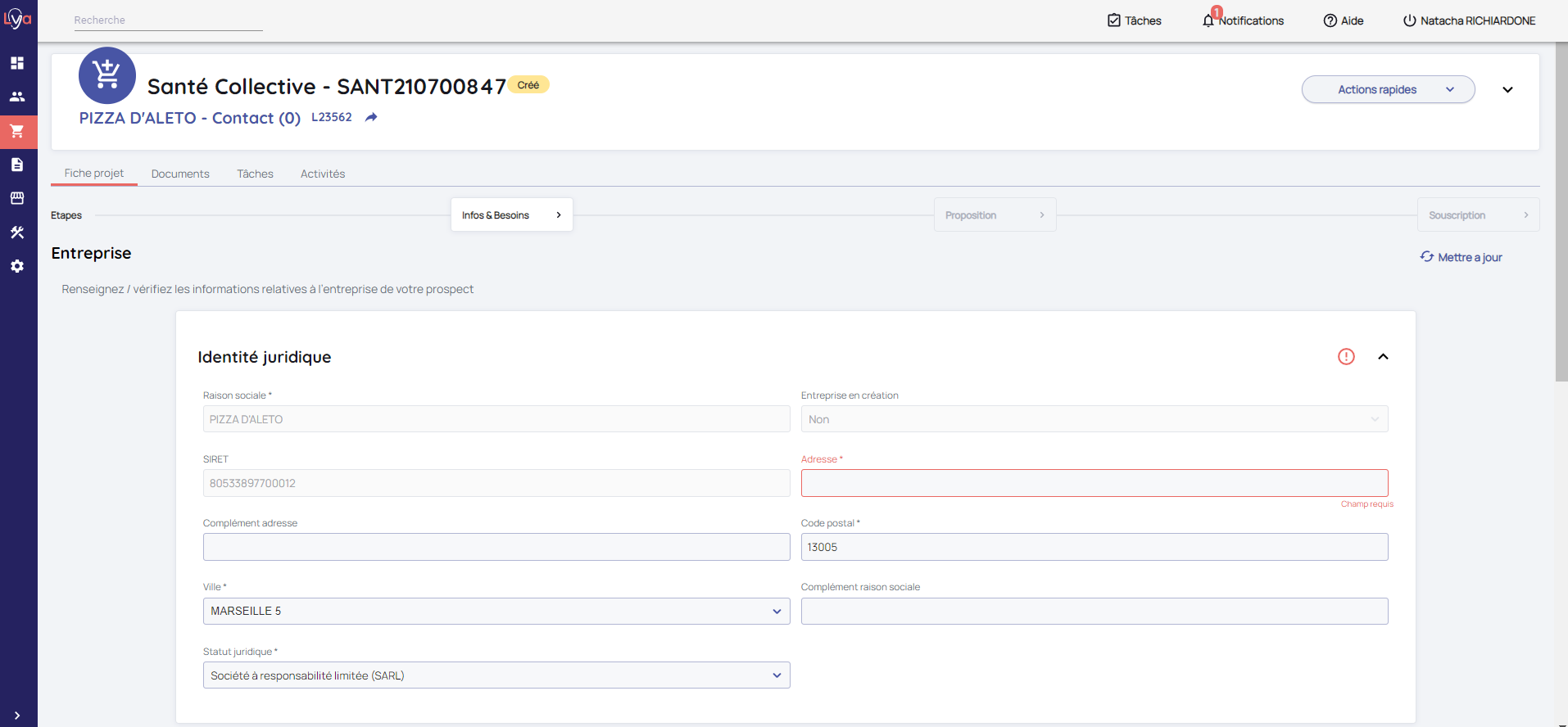Open the Actions rapides dropdown

pos(1388,89)
